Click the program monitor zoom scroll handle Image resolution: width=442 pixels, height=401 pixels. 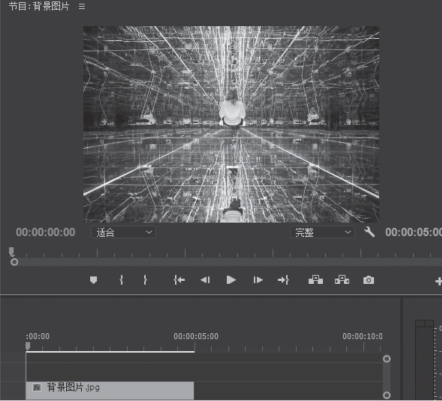tap(14, 262)
